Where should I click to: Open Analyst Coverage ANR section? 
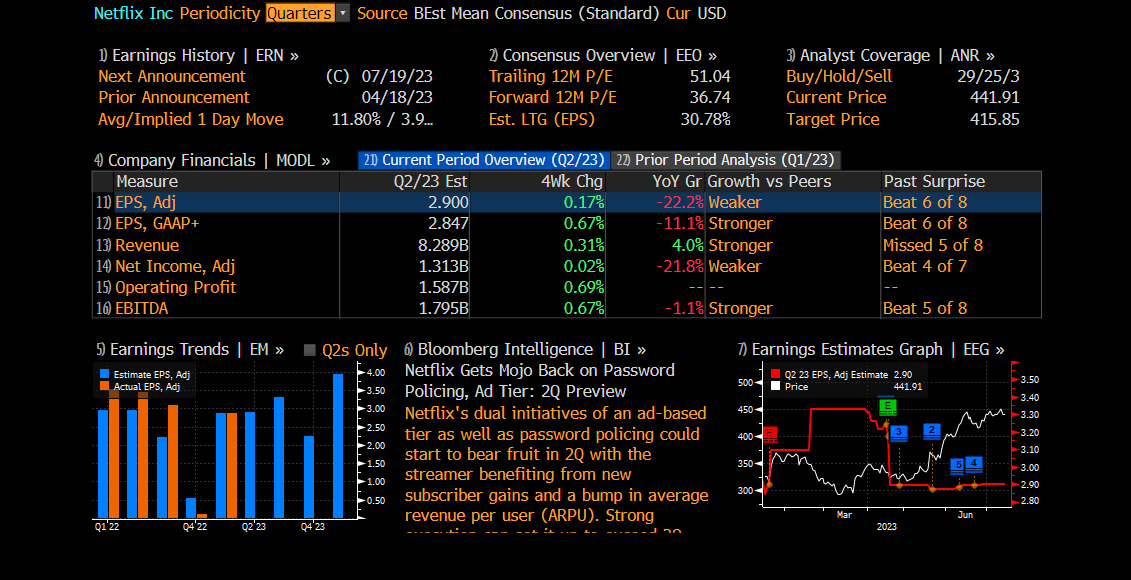click(890, 56)
